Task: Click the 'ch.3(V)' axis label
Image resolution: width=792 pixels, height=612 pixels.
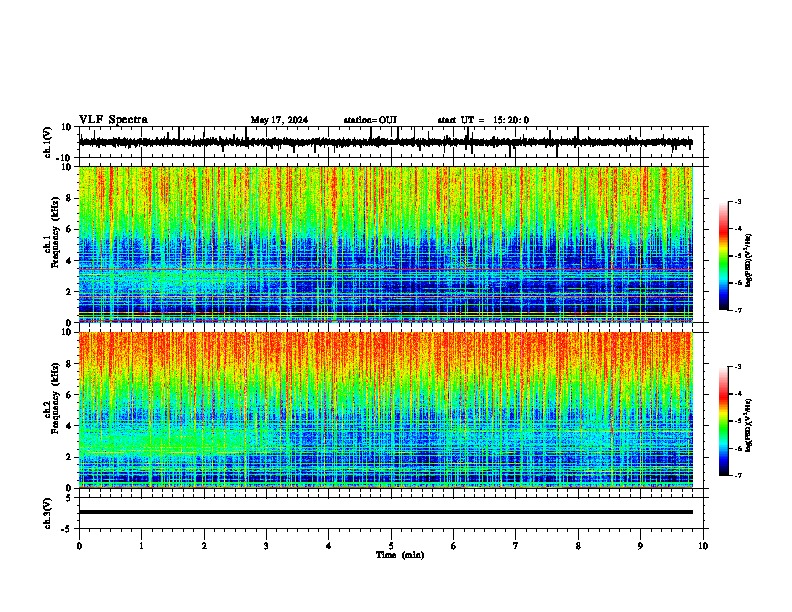Action: coord(48,513)
